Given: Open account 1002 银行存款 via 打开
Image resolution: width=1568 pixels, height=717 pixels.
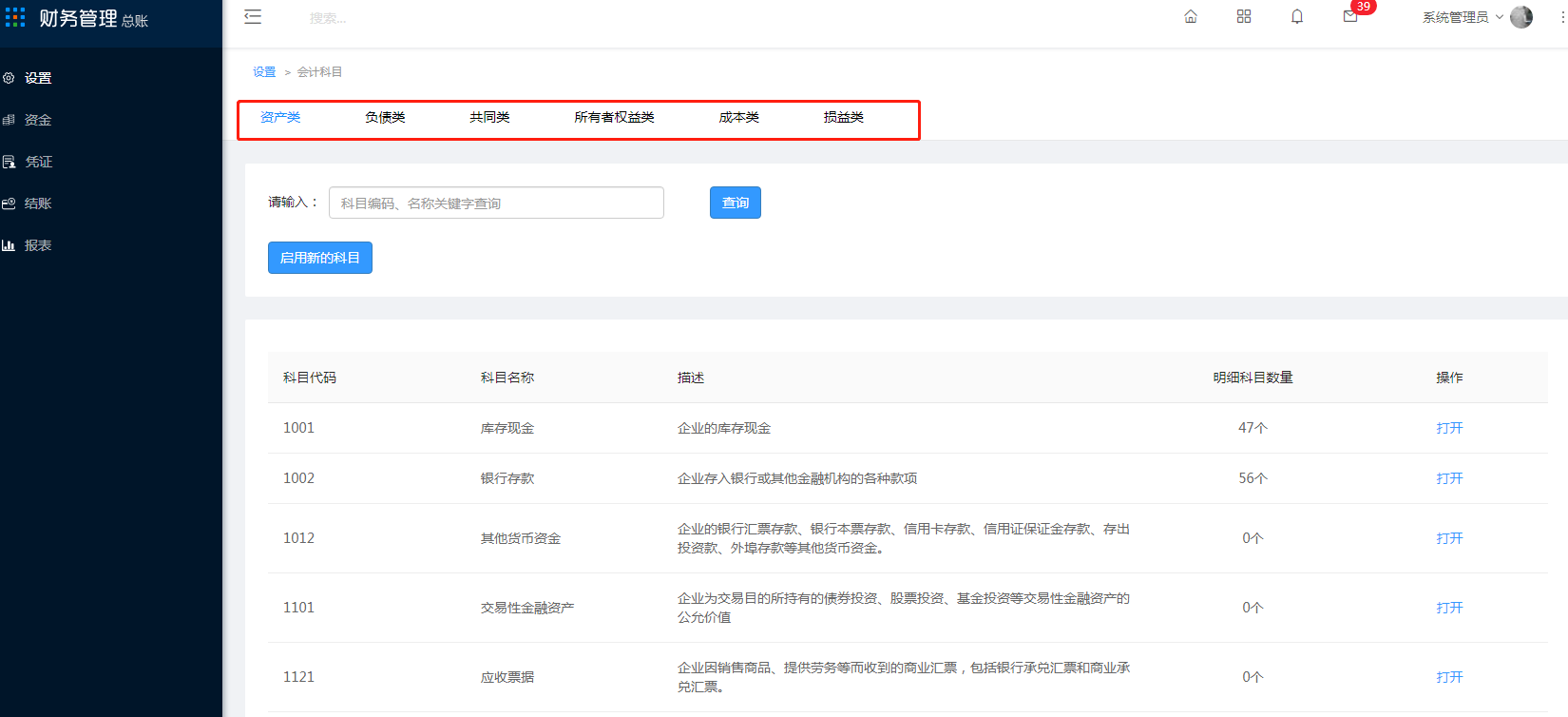Looking at the screenshot, I should pos(1449,478).
